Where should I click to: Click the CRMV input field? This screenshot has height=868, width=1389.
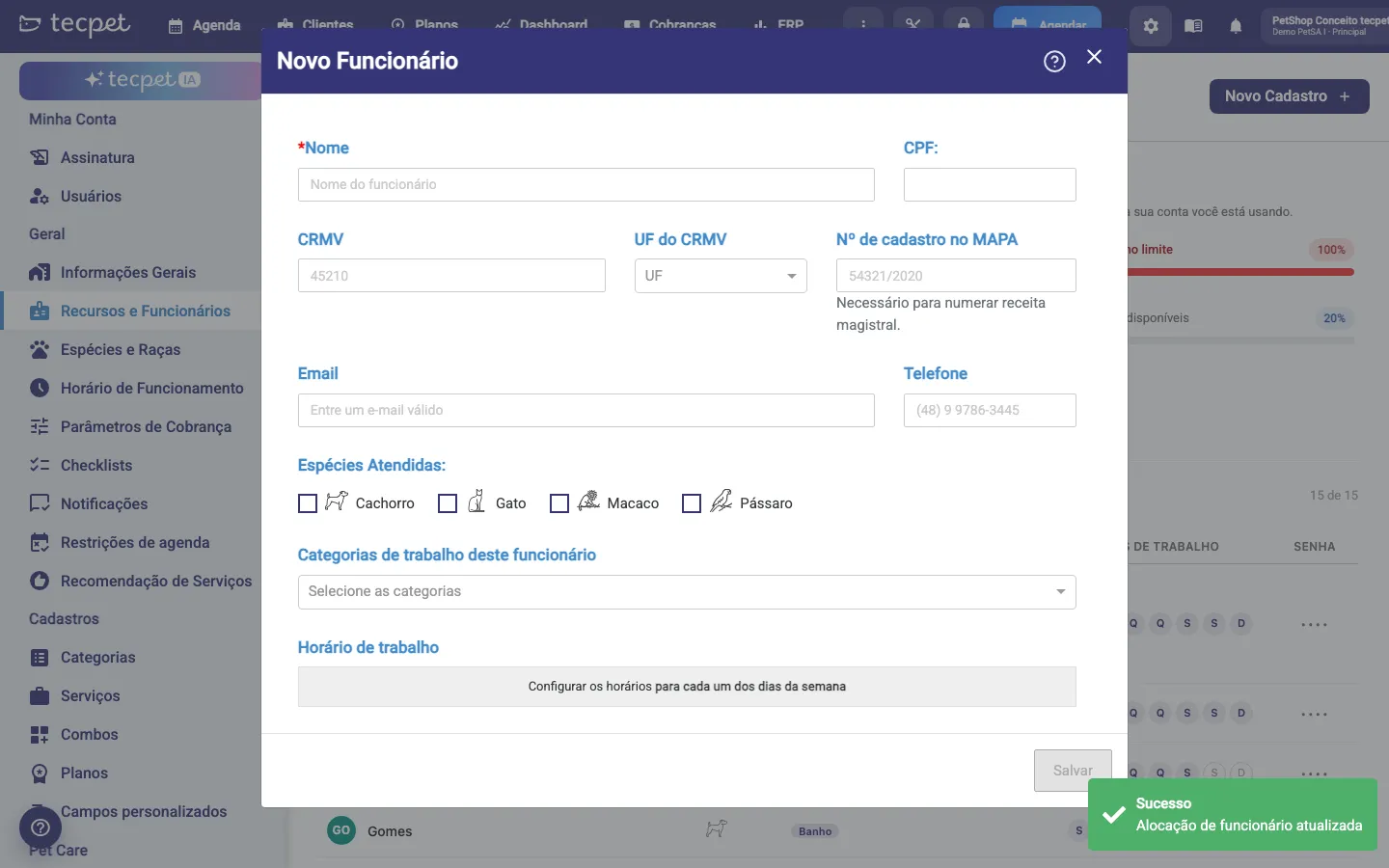(451, 276)
